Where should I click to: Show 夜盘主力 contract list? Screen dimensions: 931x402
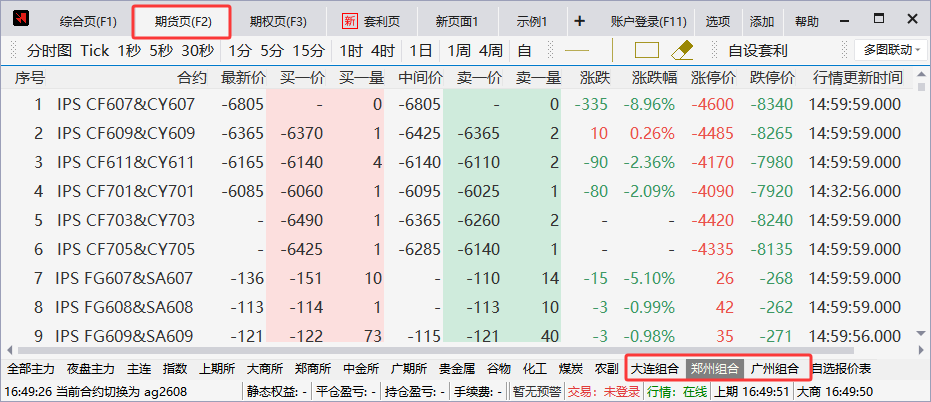(90, 369)
